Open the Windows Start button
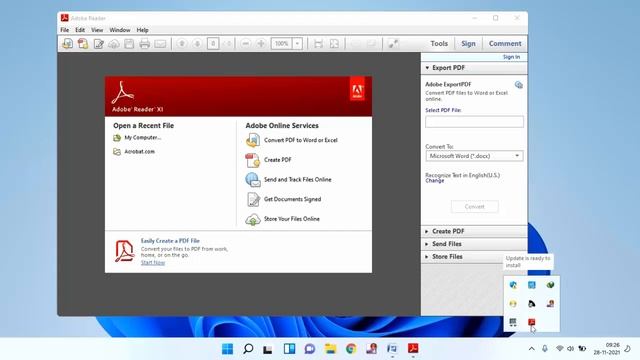The width and height of the screenshot is (640, 360). [227, 349]
